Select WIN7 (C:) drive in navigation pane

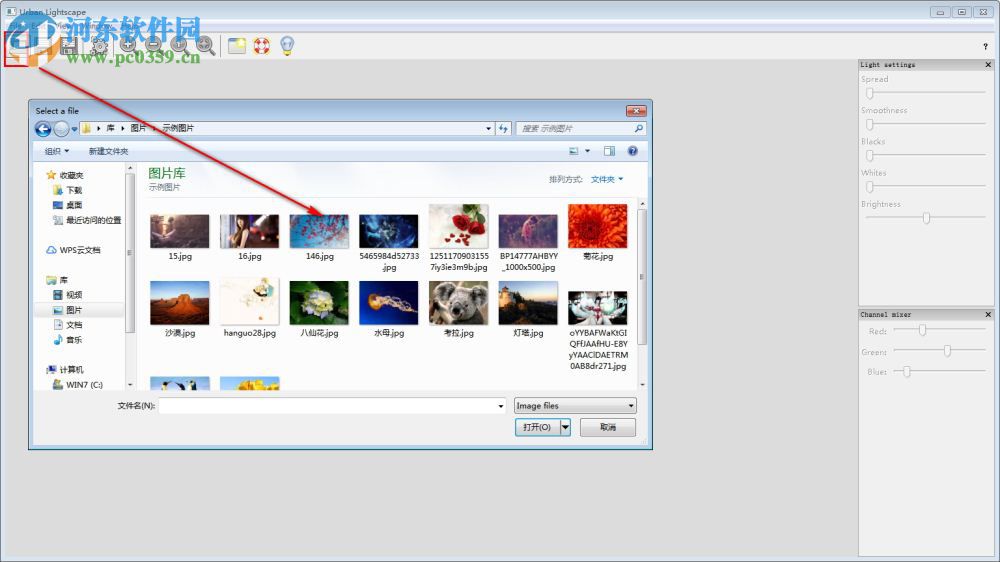(x=84, y=385)
